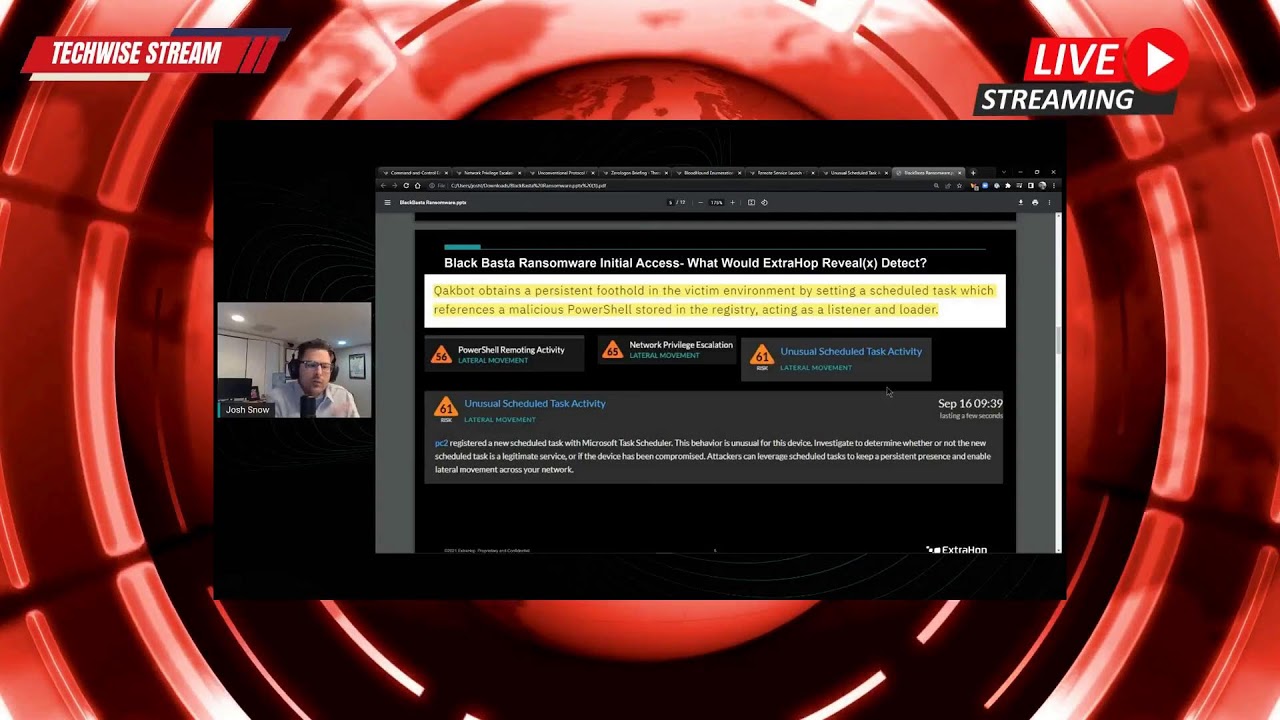
Task: Bookmark this page with the star icon
Action: [x=959, y=186]
